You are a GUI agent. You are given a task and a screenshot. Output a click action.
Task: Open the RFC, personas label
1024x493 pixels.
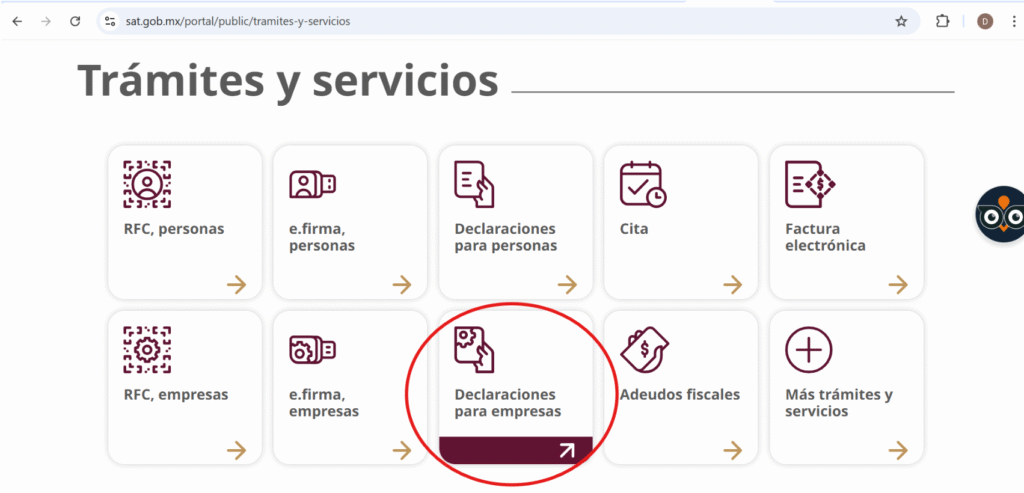tap(174, 229)
